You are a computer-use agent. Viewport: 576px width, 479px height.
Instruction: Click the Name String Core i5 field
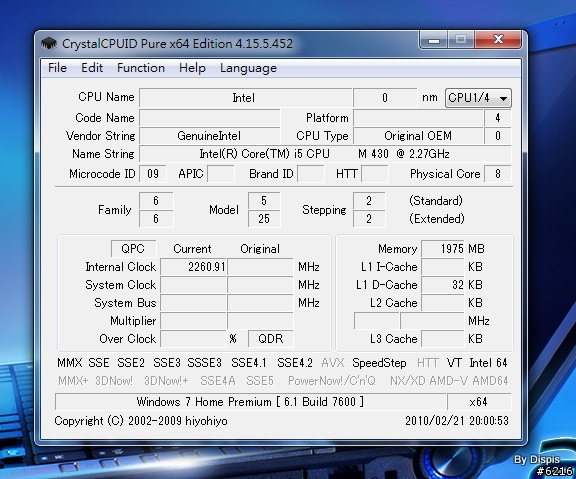(x=325, y=154)
